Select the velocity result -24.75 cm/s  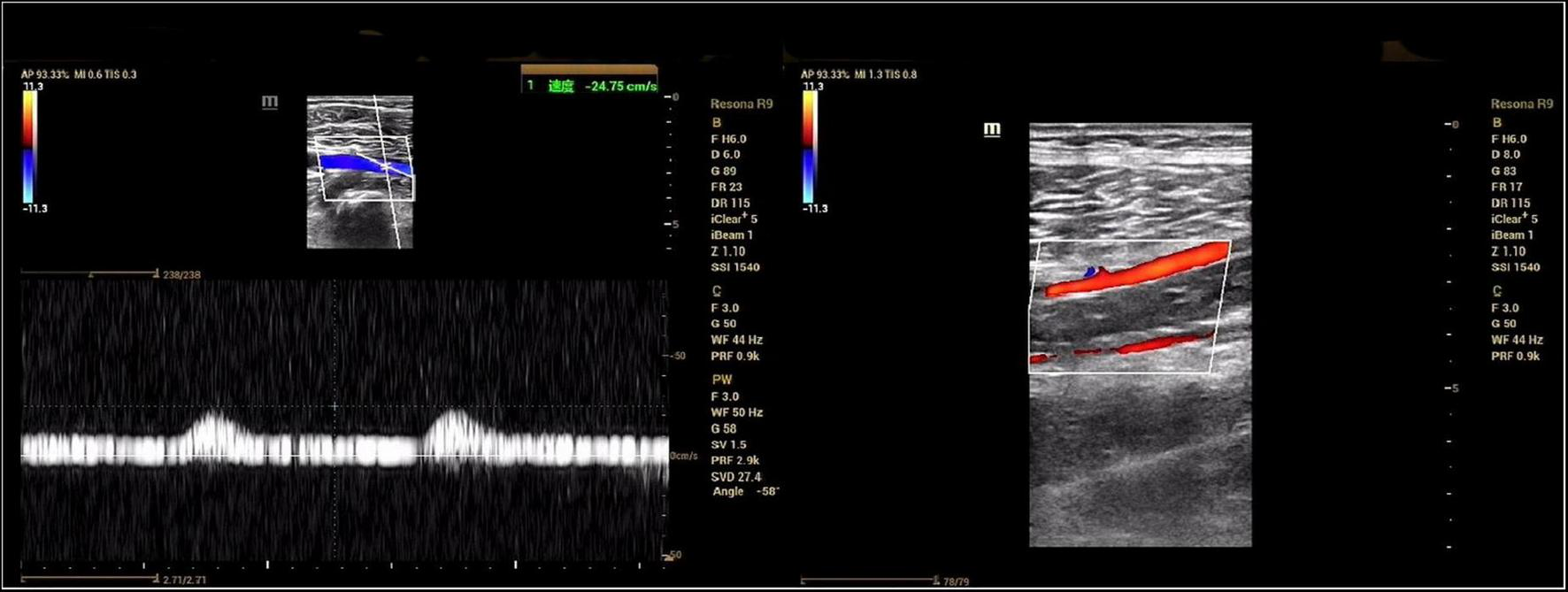(620, 86)
